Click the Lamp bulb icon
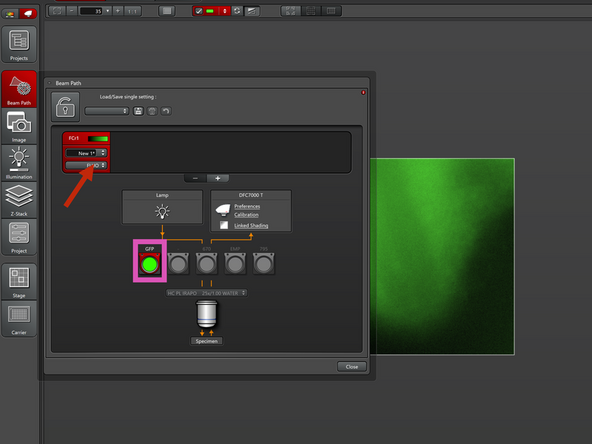592x444 pixels. pos(162,211)
